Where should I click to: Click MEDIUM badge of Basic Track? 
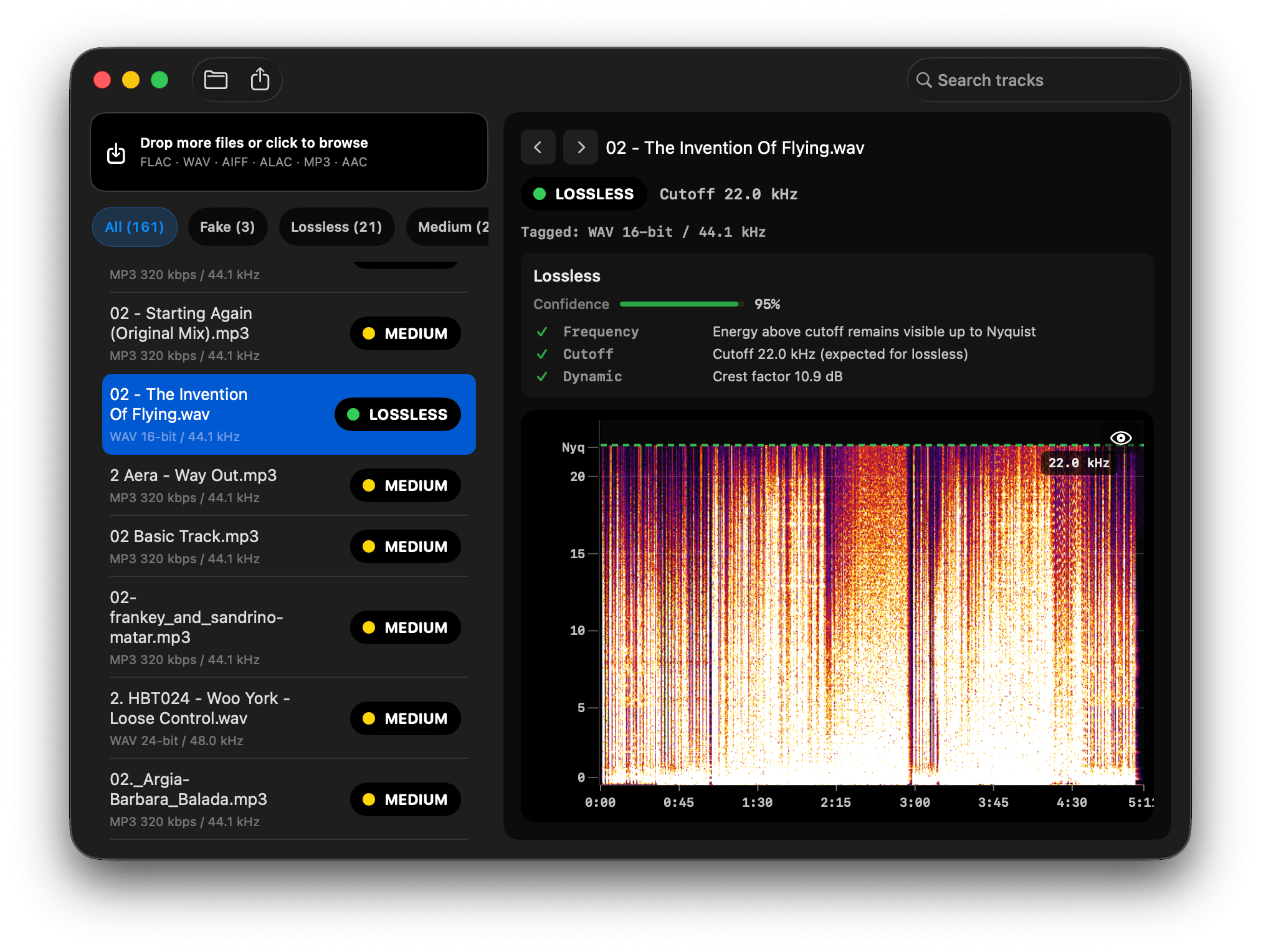pos(406,546)
